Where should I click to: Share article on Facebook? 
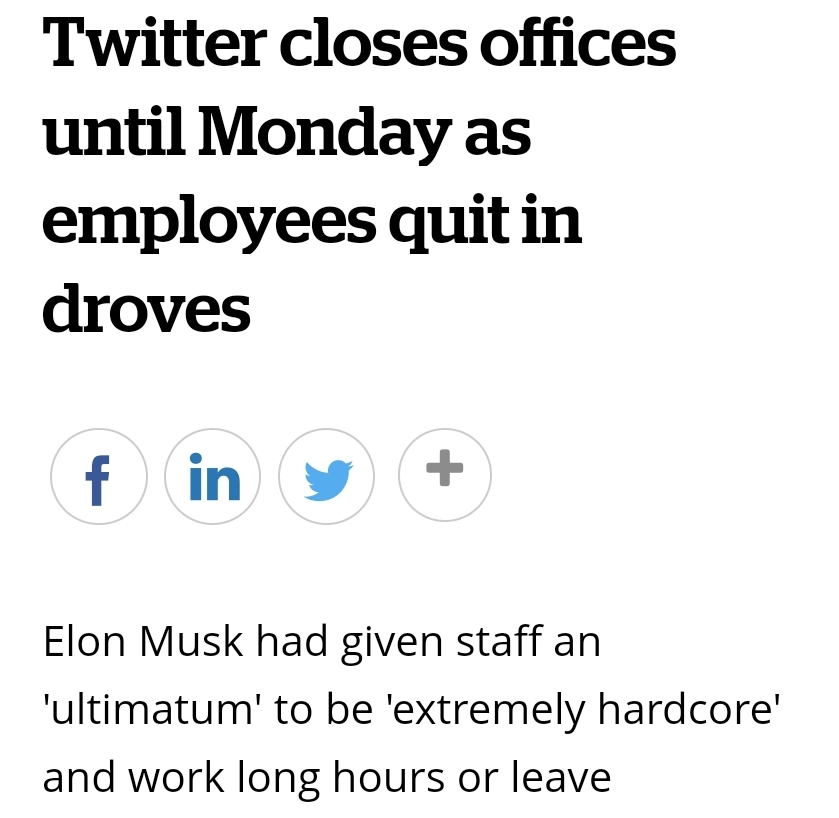[x=98, y=476]
